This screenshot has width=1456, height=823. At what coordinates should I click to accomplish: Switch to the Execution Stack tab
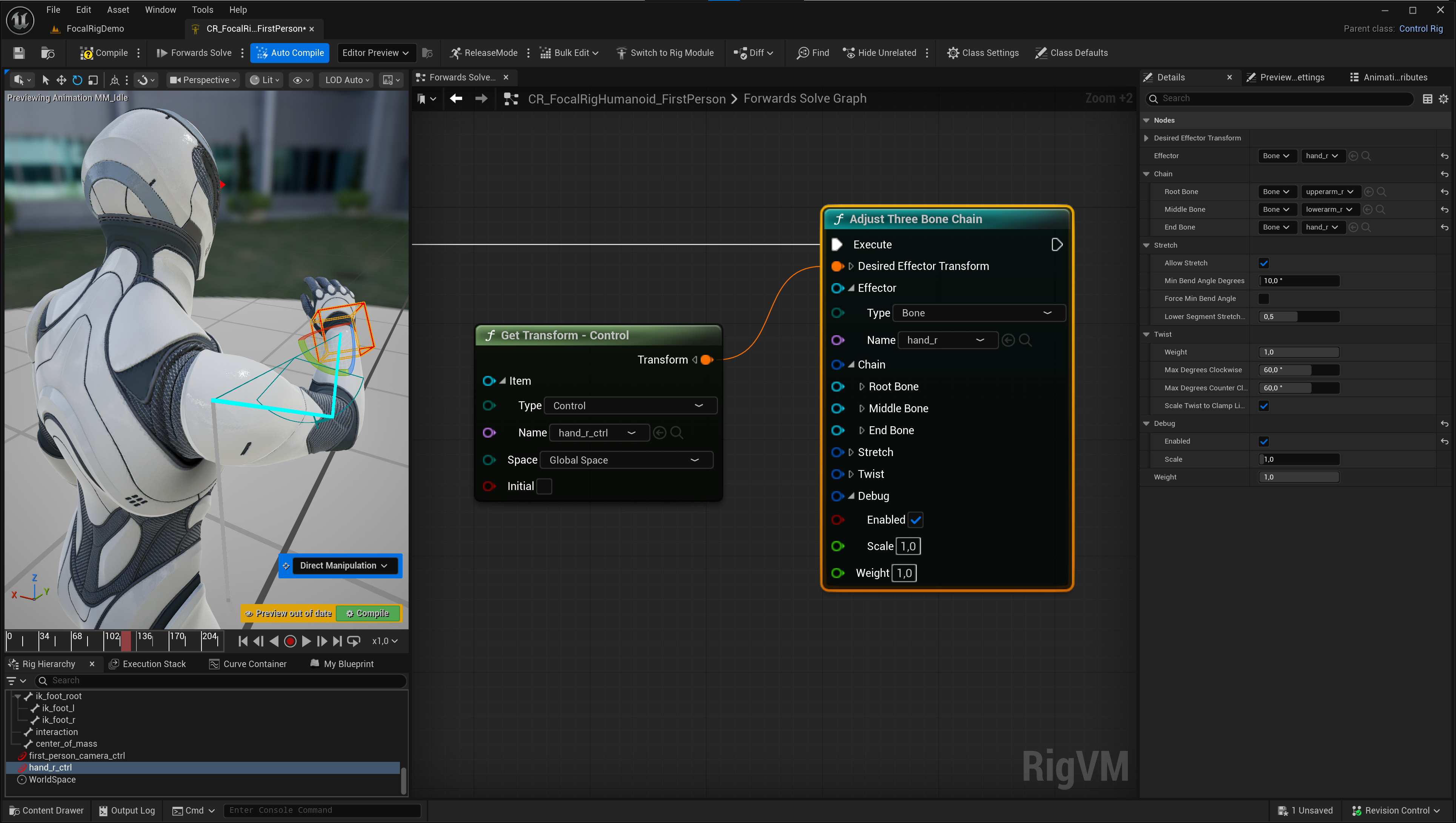(x=148, y=663)
